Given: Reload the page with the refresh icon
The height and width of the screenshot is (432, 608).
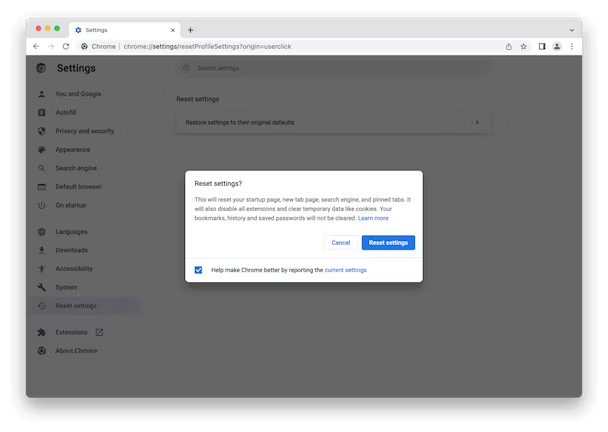Looking at the screenshot, I should [x=66, y=47].
